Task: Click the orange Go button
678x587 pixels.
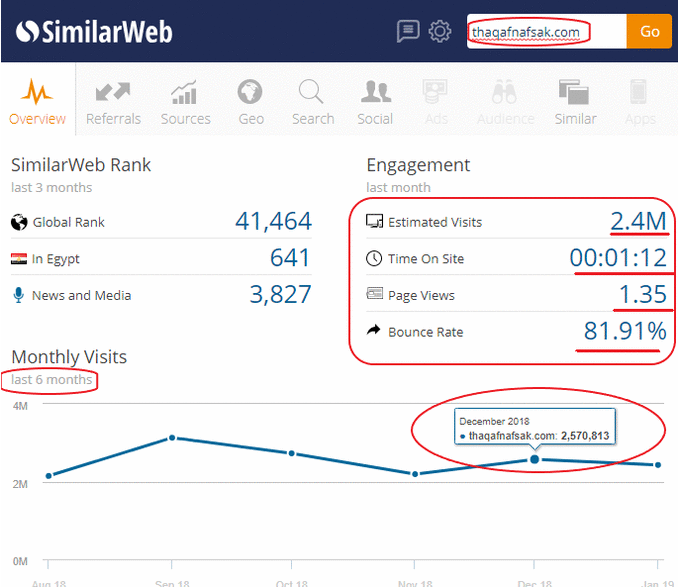Action: click(x=649, y=32)
